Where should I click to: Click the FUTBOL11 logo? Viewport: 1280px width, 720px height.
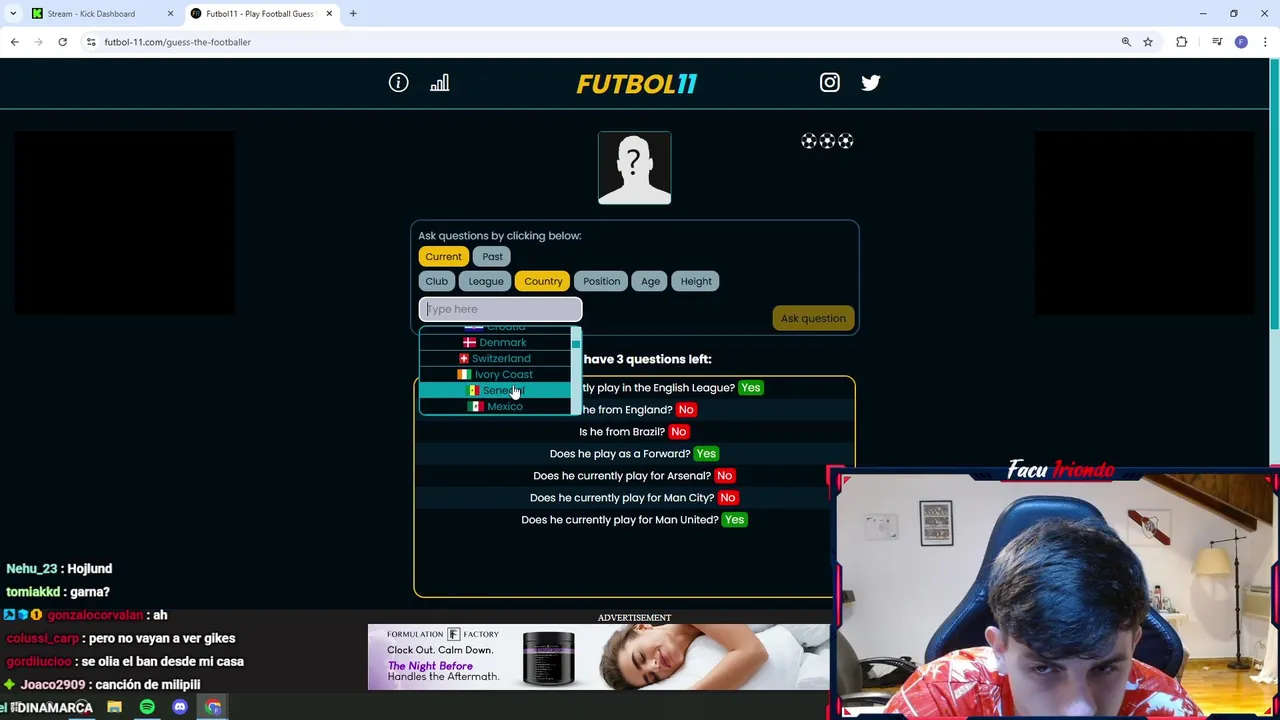(x=636, y=84)
